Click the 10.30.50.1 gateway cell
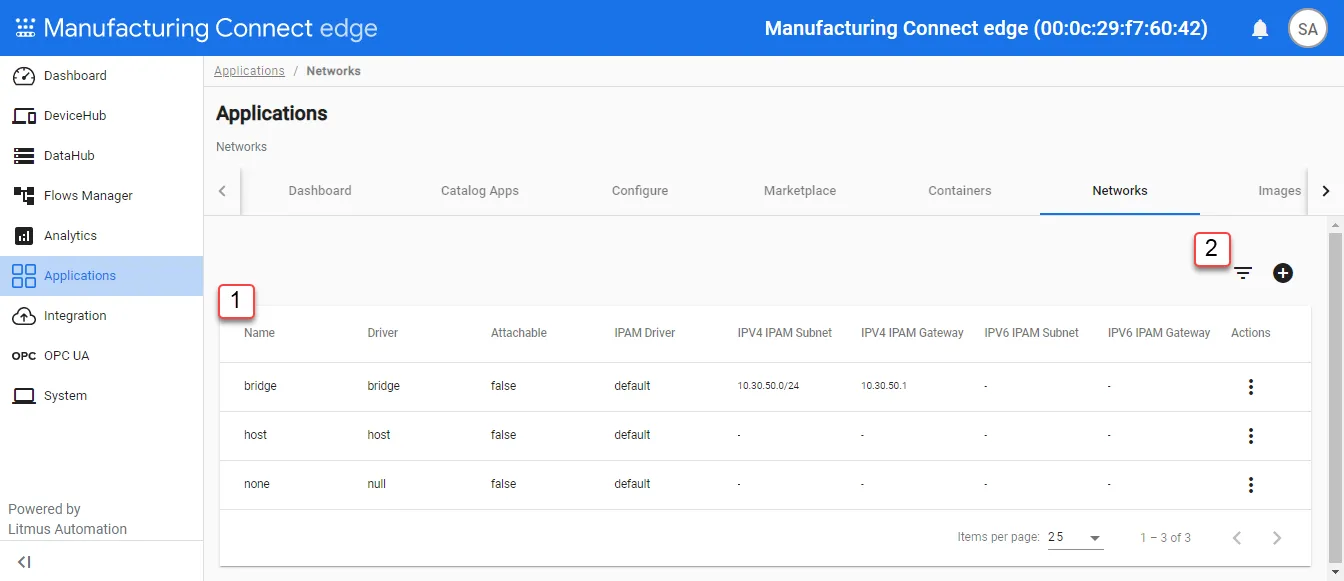Image resolution: width=1344 pixels, height=581 pixels. pyautogui.click(x=884, y=386)
